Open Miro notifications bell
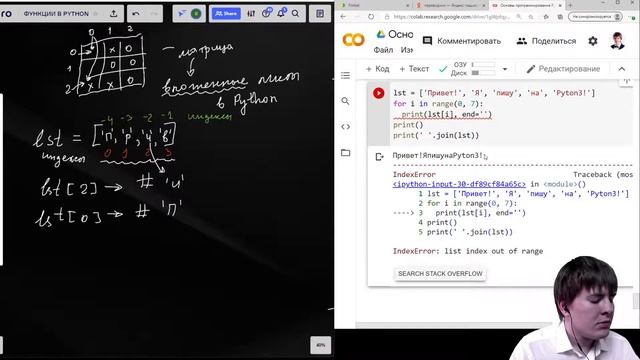Viewport: 640px width, 360px height. click(281, 13)
